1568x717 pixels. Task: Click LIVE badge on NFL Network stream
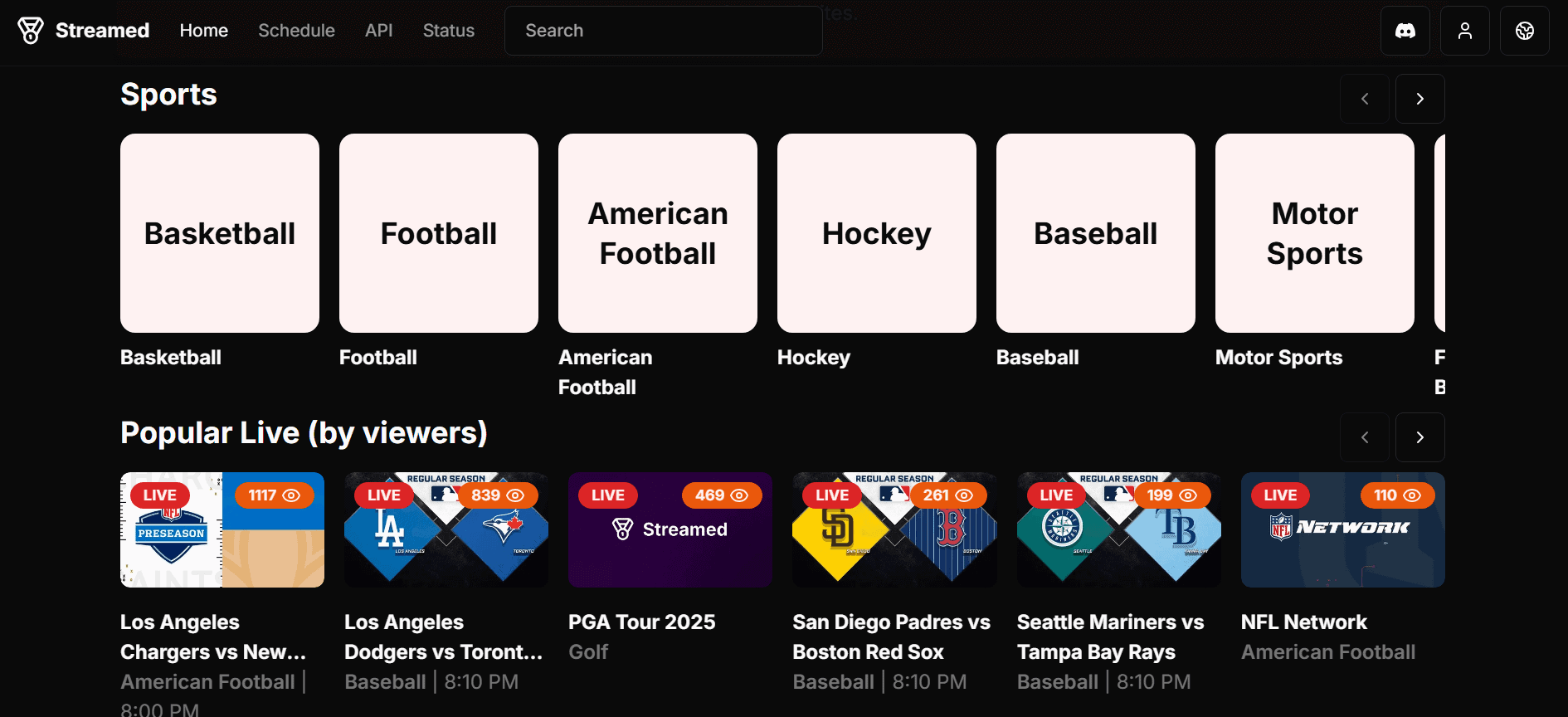1280,495
